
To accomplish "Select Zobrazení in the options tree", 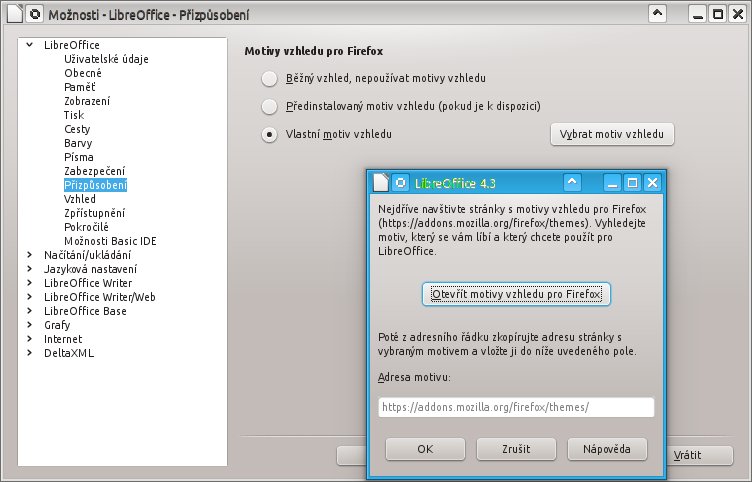I will pos(87,101).
